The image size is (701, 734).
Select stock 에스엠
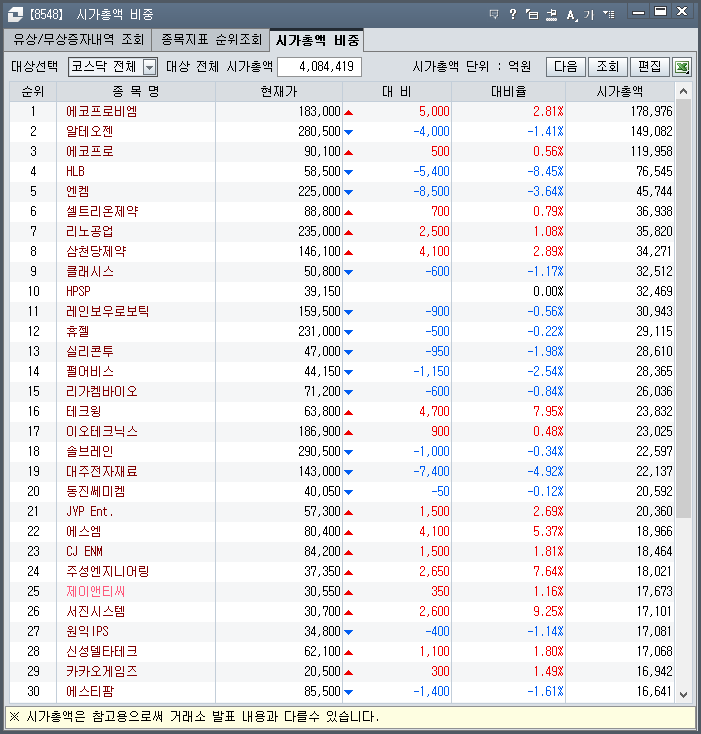(x=84, y=532)
